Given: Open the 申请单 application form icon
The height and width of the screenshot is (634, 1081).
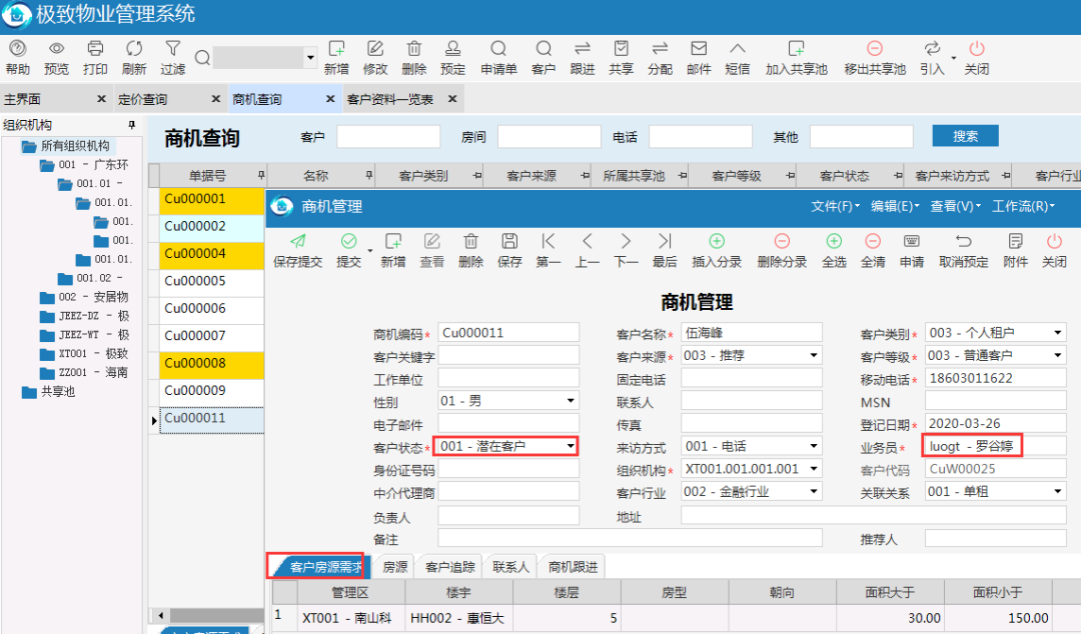Looking at the screenshot, I should coord(498,48).
